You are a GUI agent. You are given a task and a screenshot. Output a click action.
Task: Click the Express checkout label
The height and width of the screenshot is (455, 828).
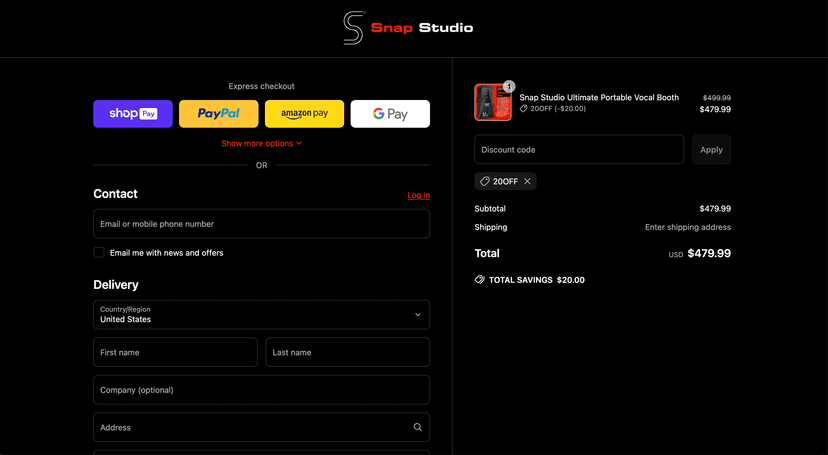click(261, 86)
